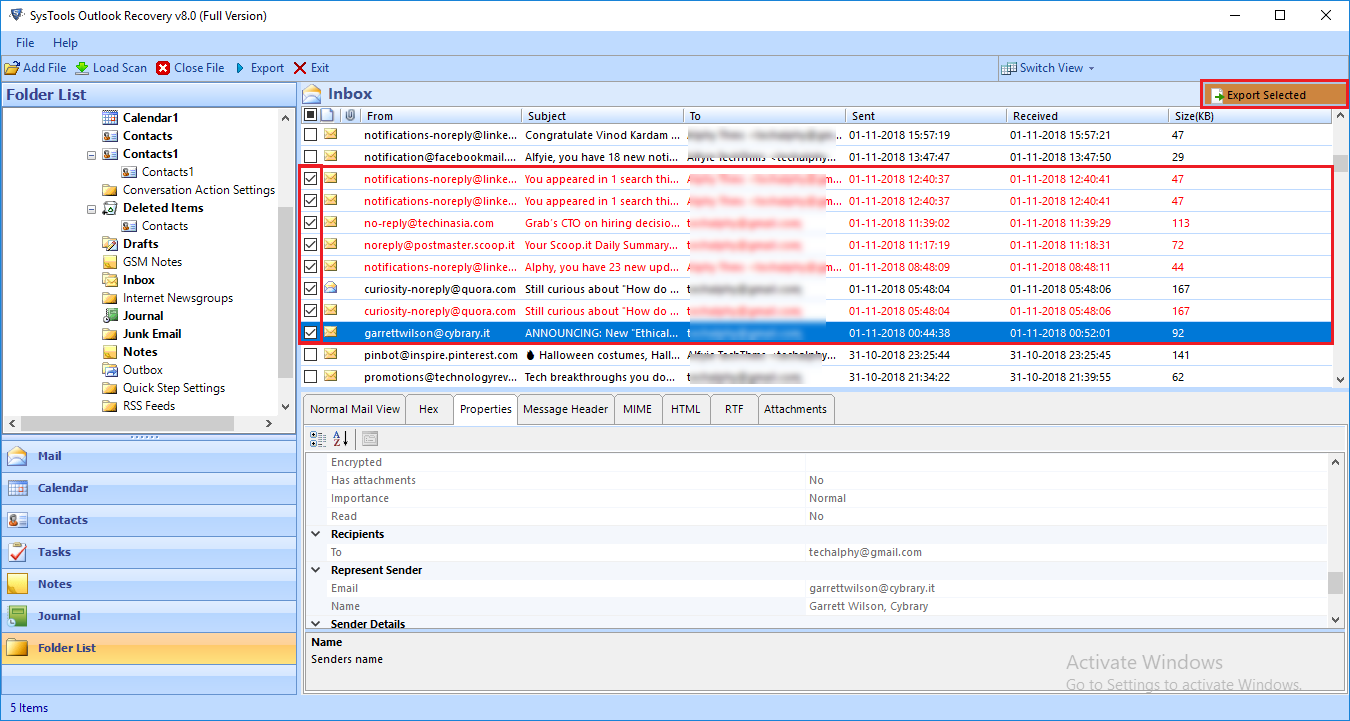The width and height of the screenshot is (1350, 721).
Task: Check the Halloween costumes email from pinbot
Action: 310,354
